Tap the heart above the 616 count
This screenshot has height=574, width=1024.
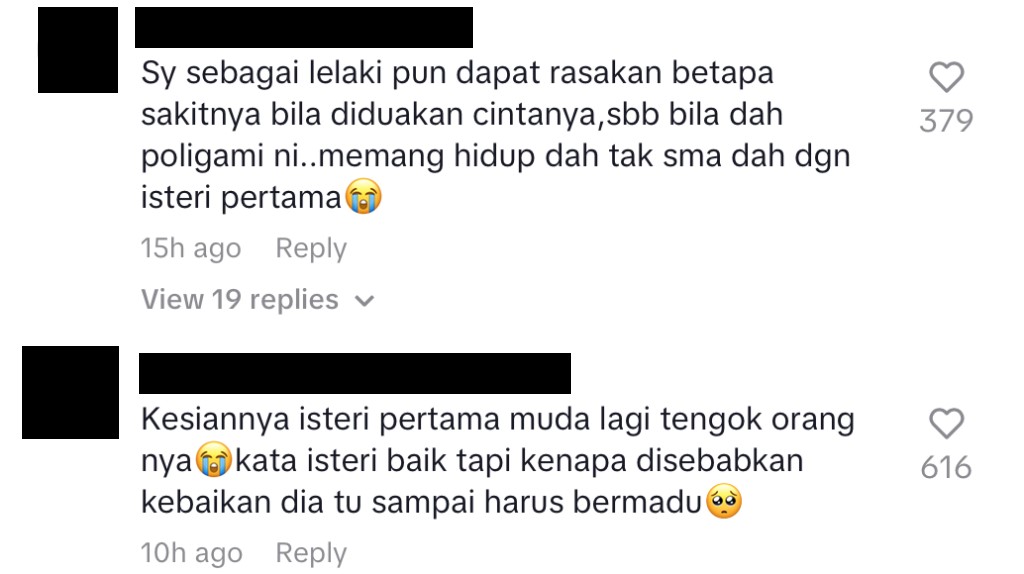pyautogui.click(x=946, y=423)
